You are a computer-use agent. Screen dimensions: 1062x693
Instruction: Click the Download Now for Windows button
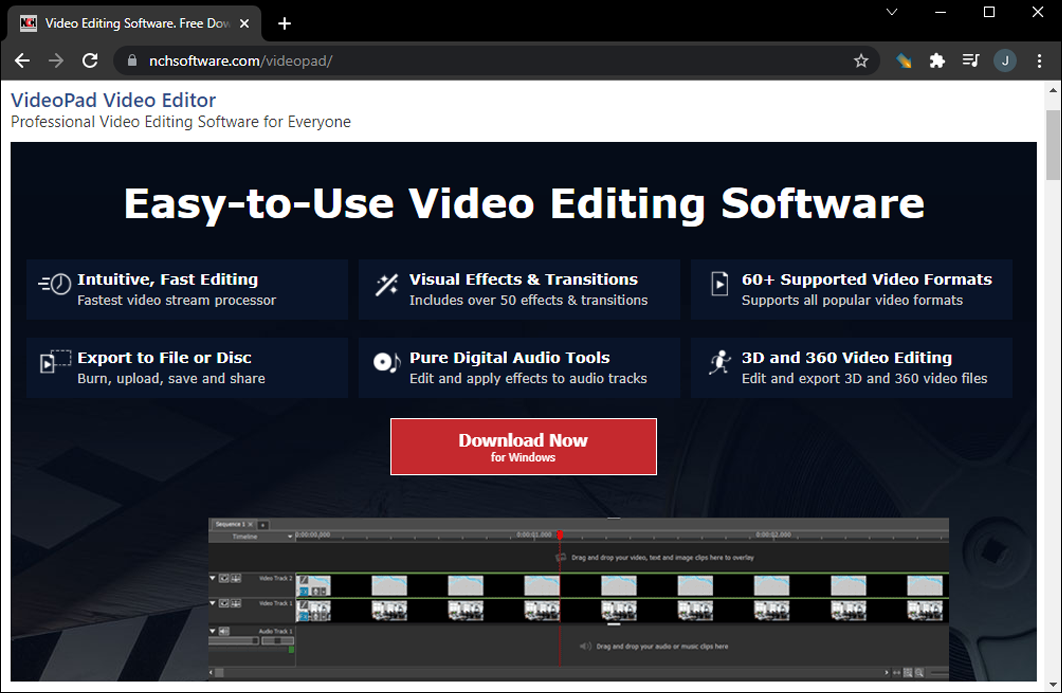point(523,446)
